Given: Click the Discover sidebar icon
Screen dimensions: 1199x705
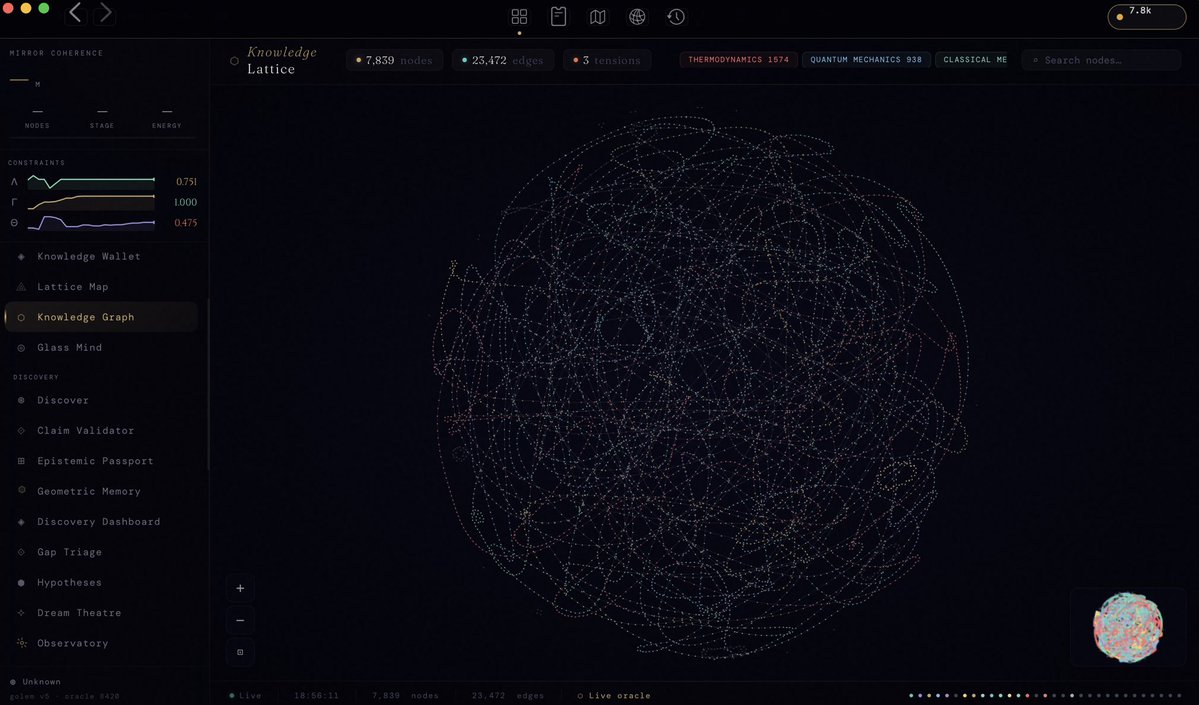Looking at the screenshot, I should point(21,400).
